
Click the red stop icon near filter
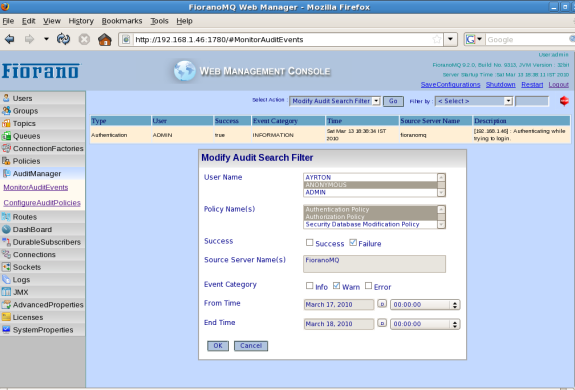point(564,100)
